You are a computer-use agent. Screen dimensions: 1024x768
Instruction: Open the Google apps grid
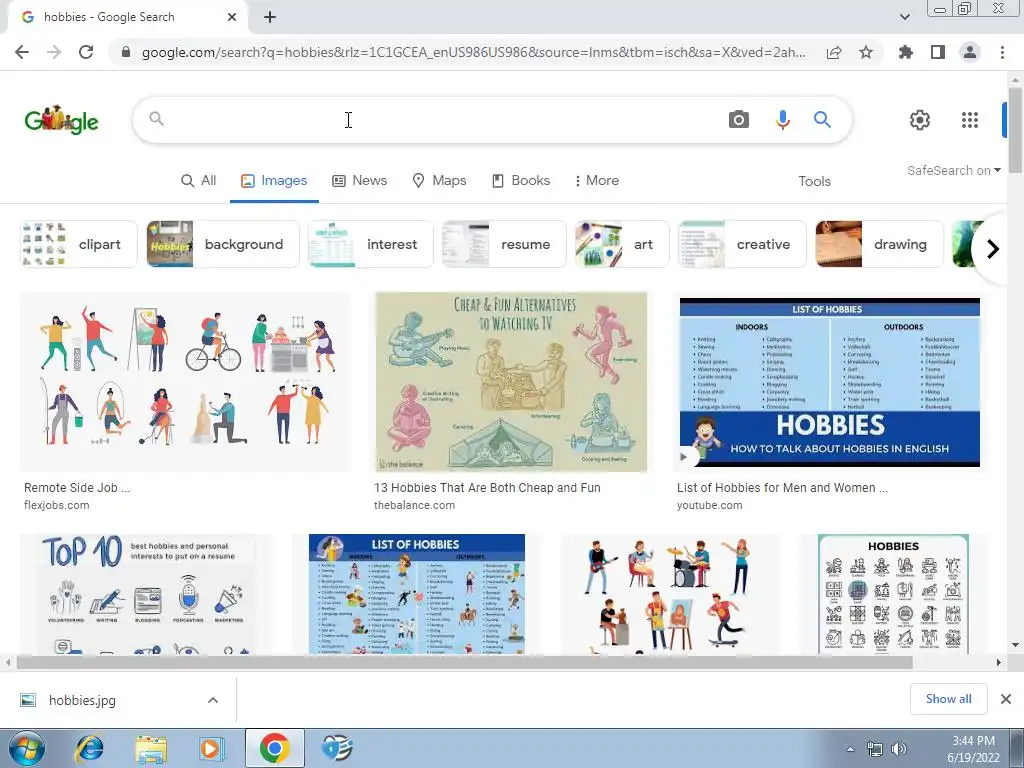click(x=970, y=120)
